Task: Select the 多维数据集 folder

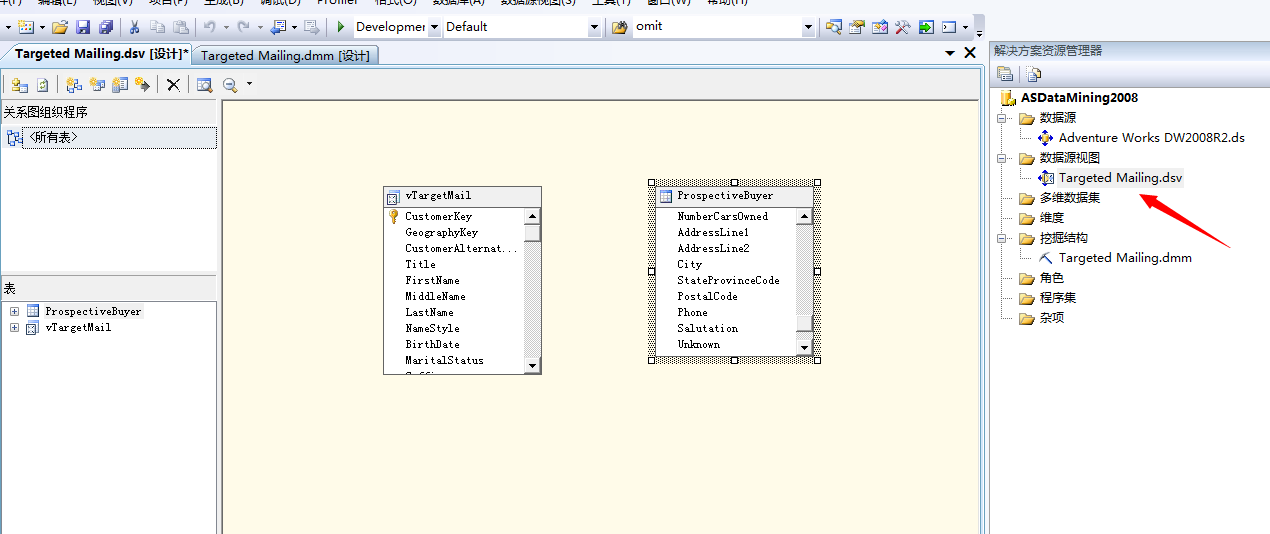Action: [1069, 198]
